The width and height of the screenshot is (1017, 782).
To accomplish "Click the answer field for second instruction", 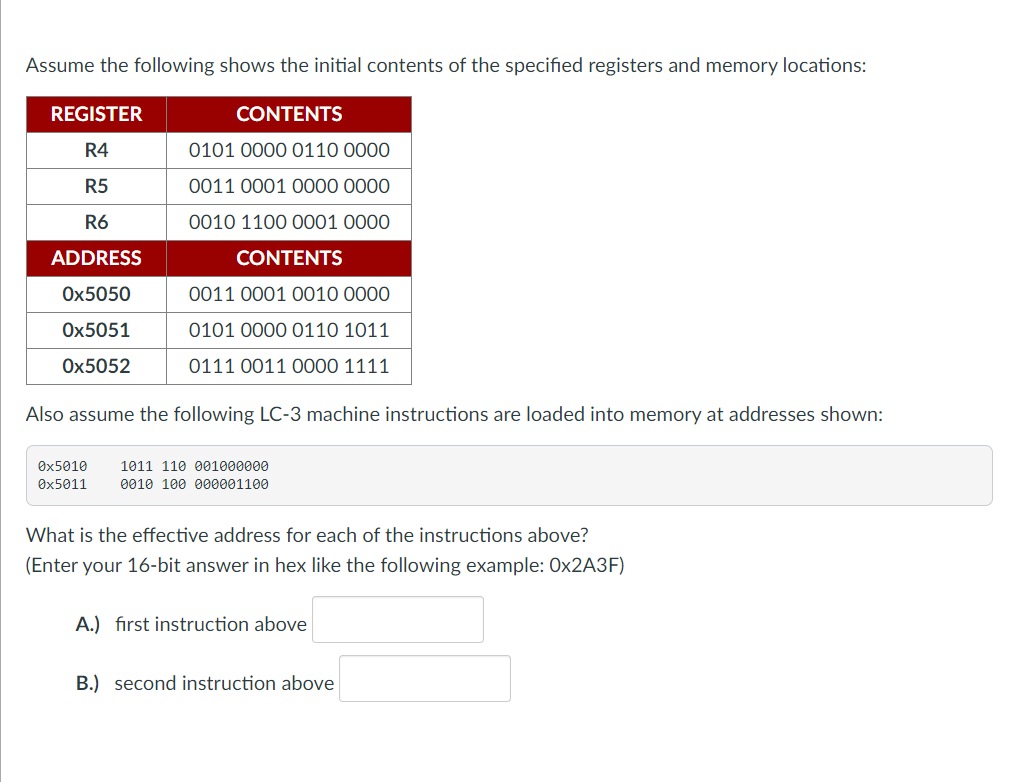I will pos(424,678).
